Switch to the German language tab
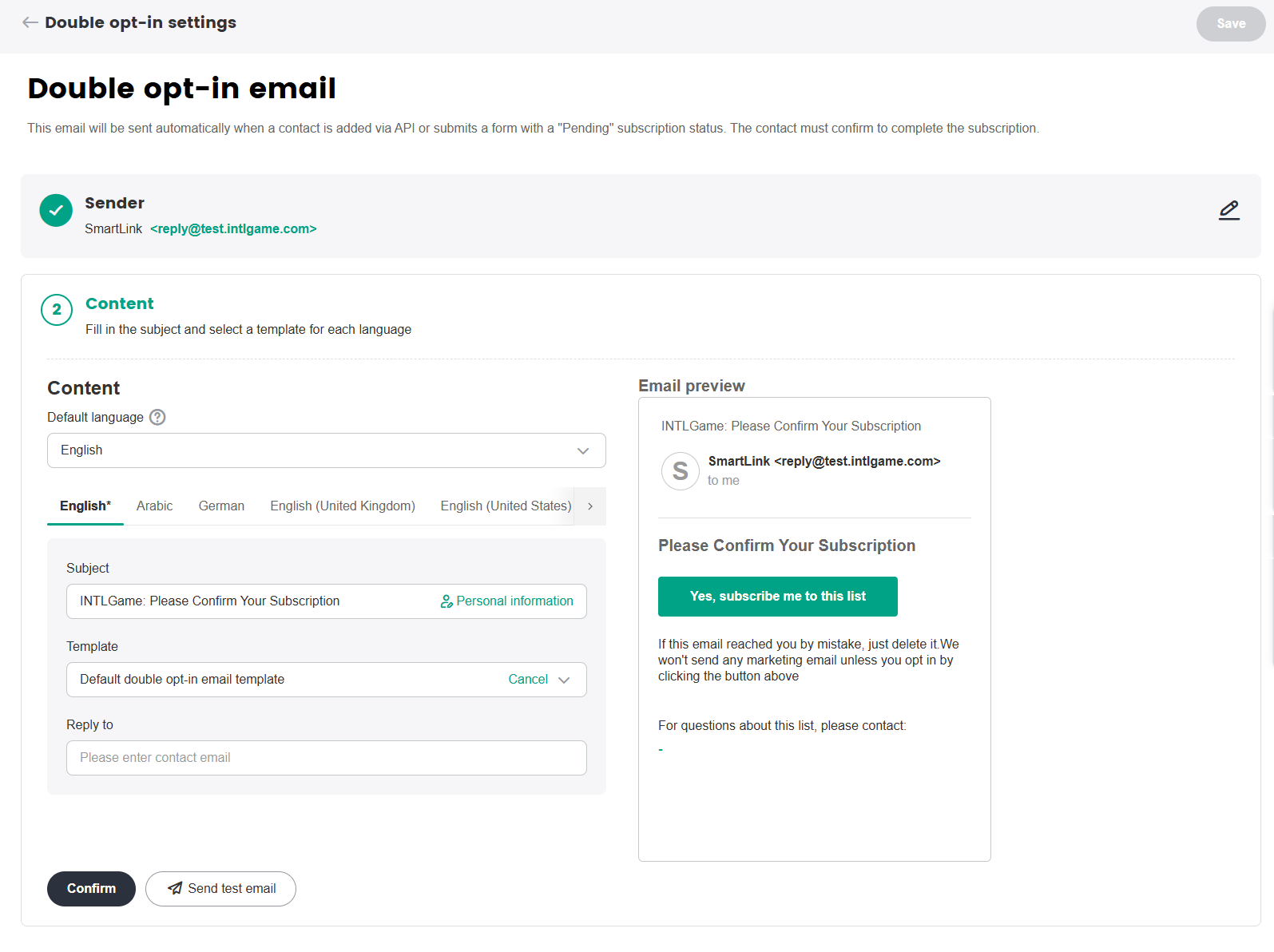Screen dimensions: 1274x952 (x=221, y=506)
